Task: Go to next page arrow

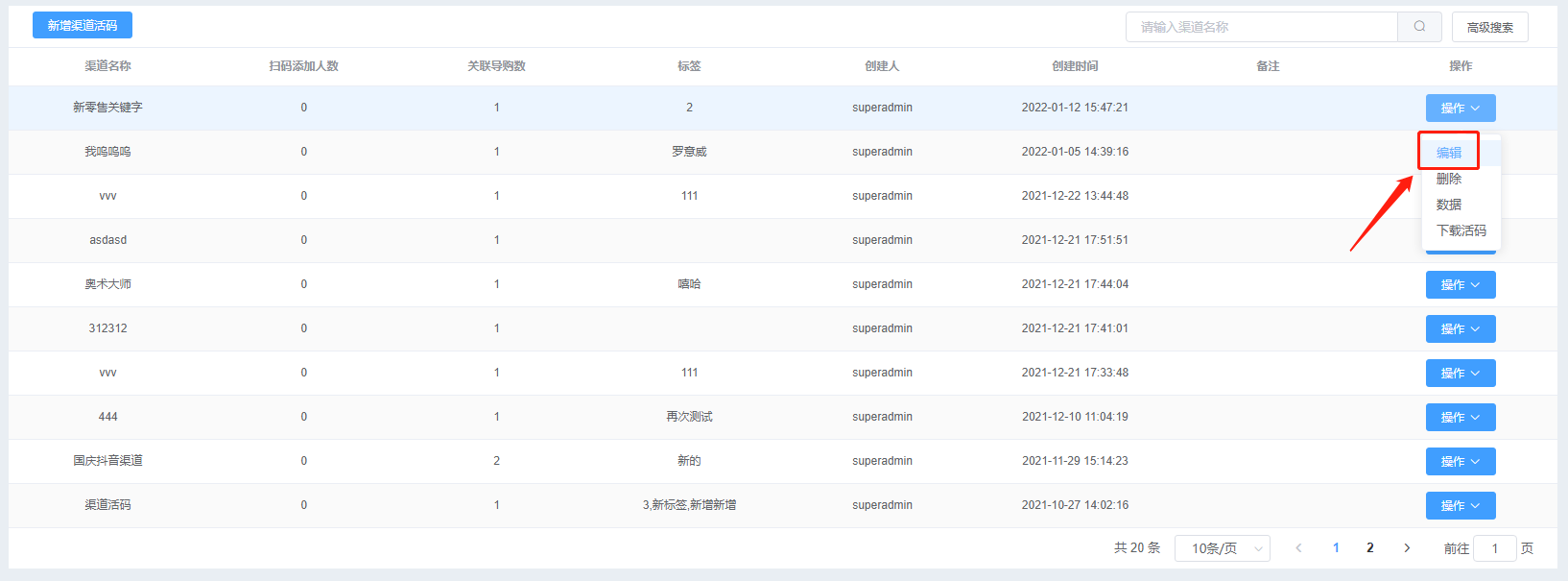Action: pyautogui.click(x=1407, y=548)
